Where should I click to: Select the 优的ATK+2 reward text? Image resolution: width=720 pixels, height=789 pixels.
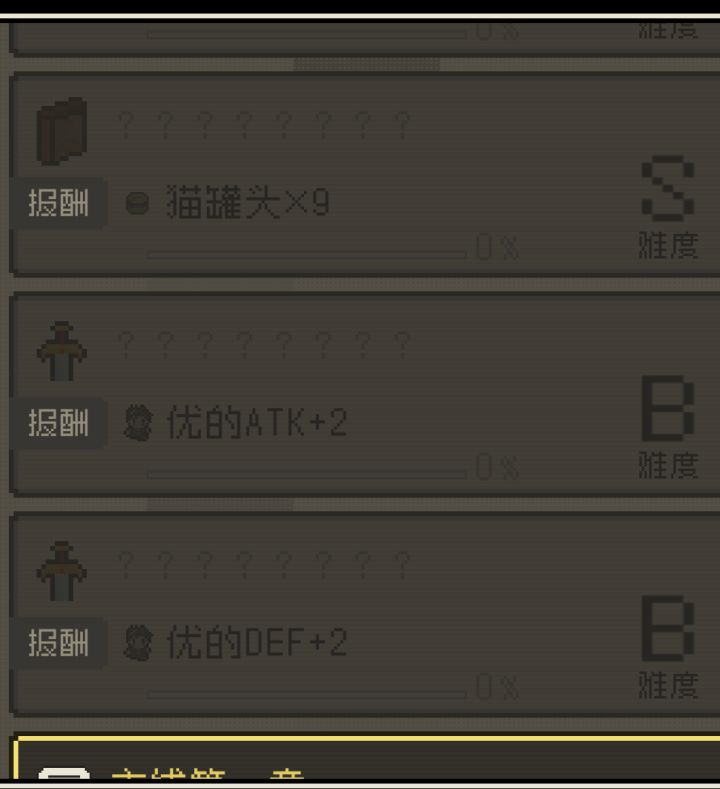point(257,423)
